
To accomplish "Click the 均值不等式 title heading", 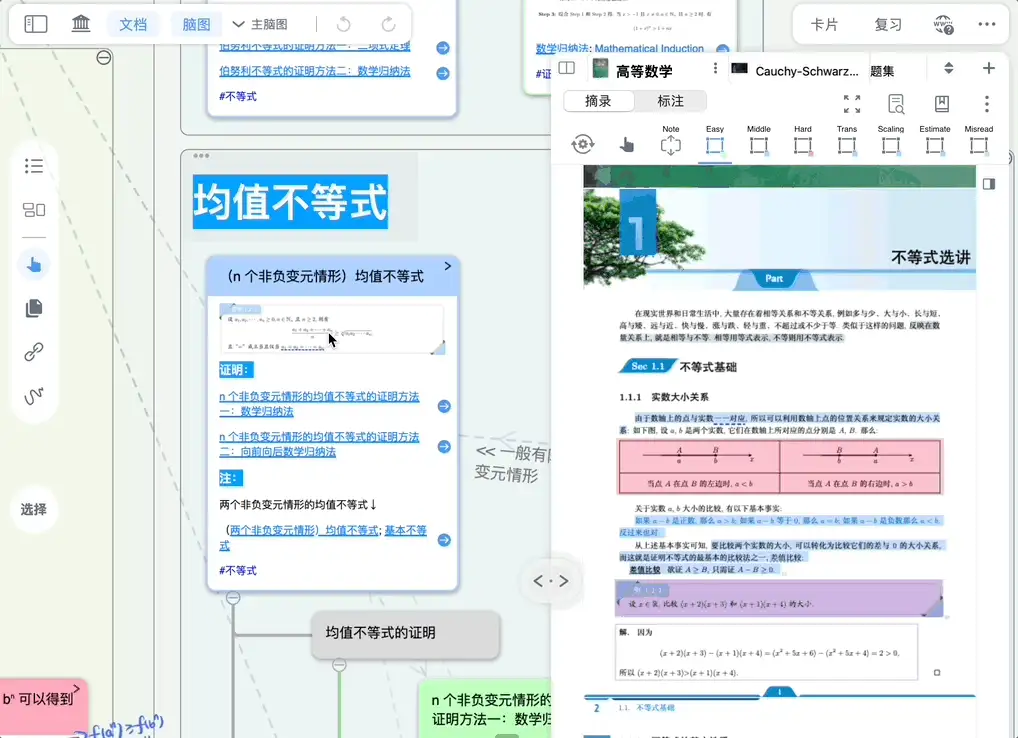I will [290, 202].
